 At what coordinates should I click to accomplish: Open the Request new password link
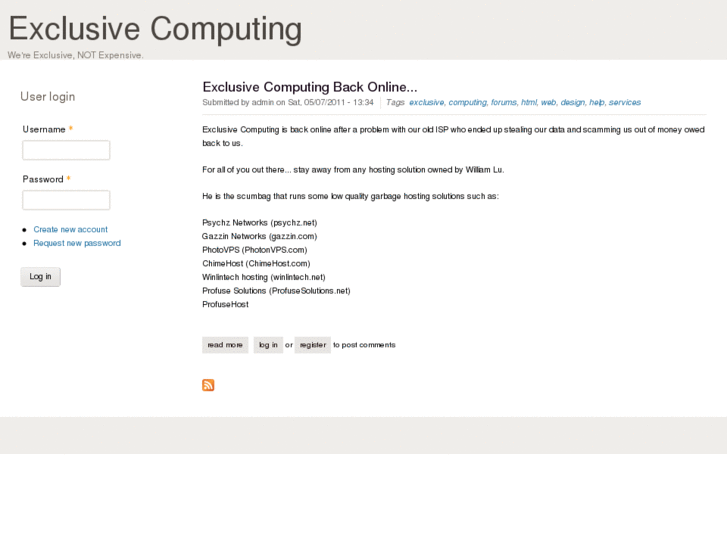(x=77, y=243)
